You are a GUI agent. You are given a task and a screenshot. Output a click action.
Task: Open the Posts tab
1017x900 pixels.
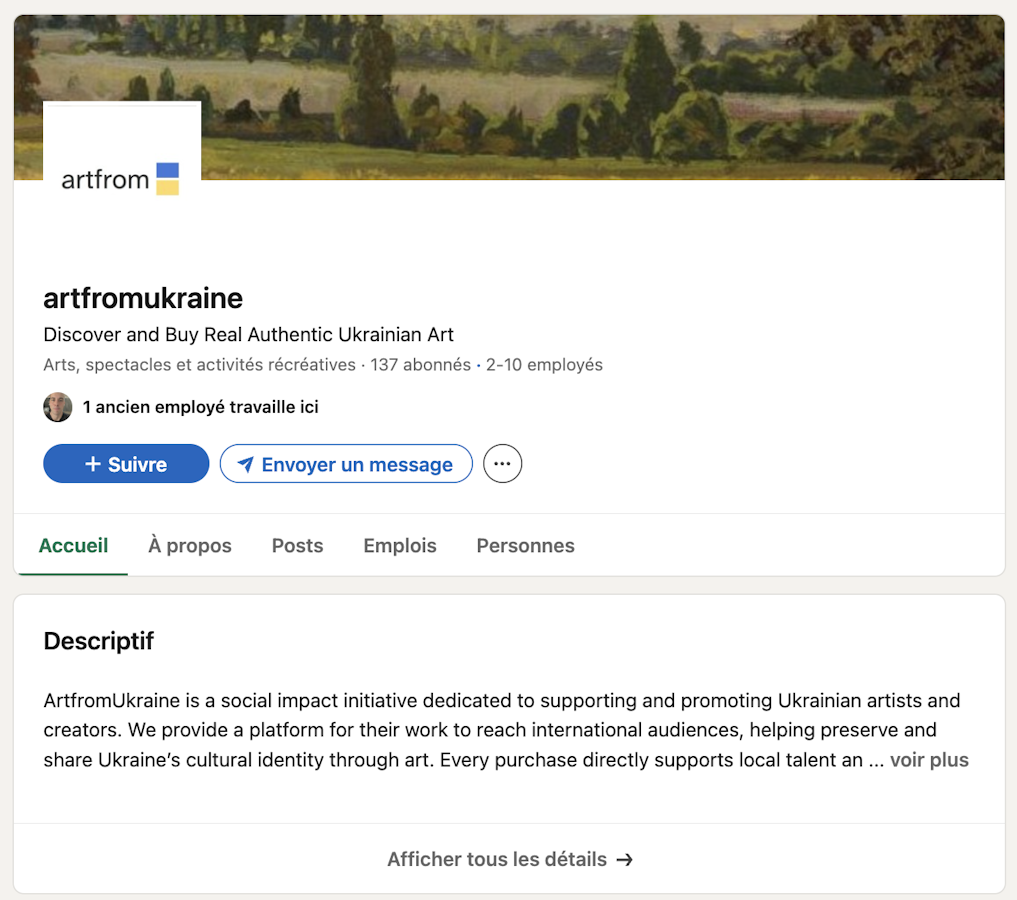(x=297, y=546)
